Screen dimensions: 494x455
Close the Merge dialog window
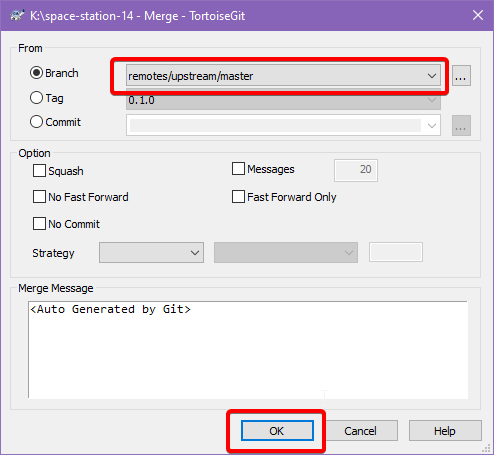478,15
